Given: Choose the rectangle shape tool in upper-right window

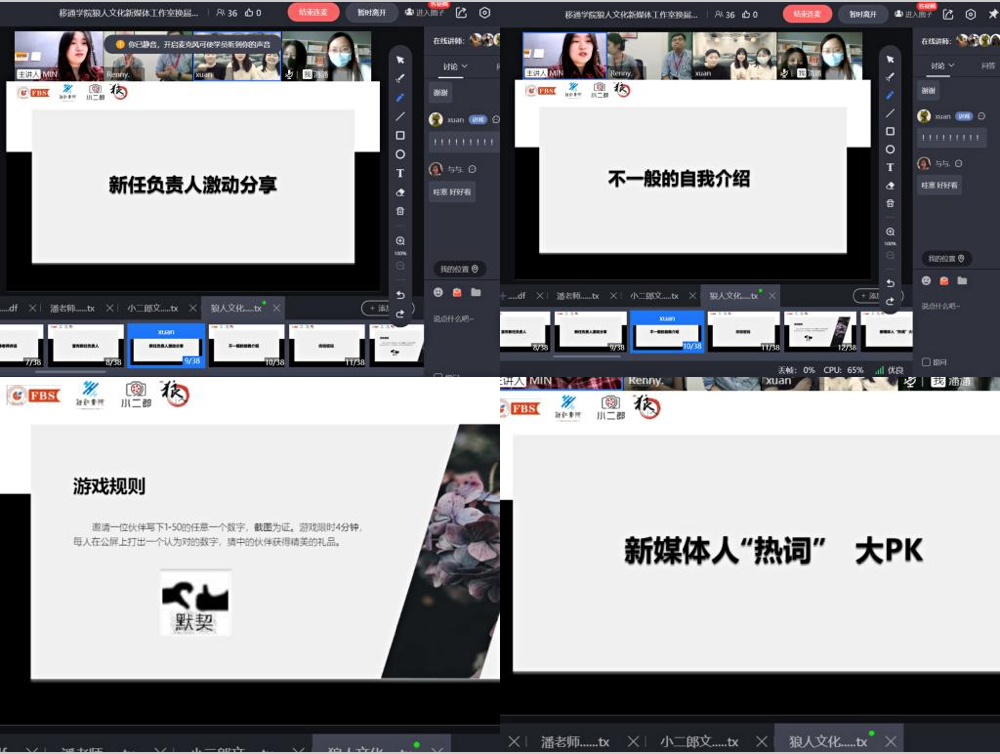Looking at the screenshot, I should click(x=890, y=131).
